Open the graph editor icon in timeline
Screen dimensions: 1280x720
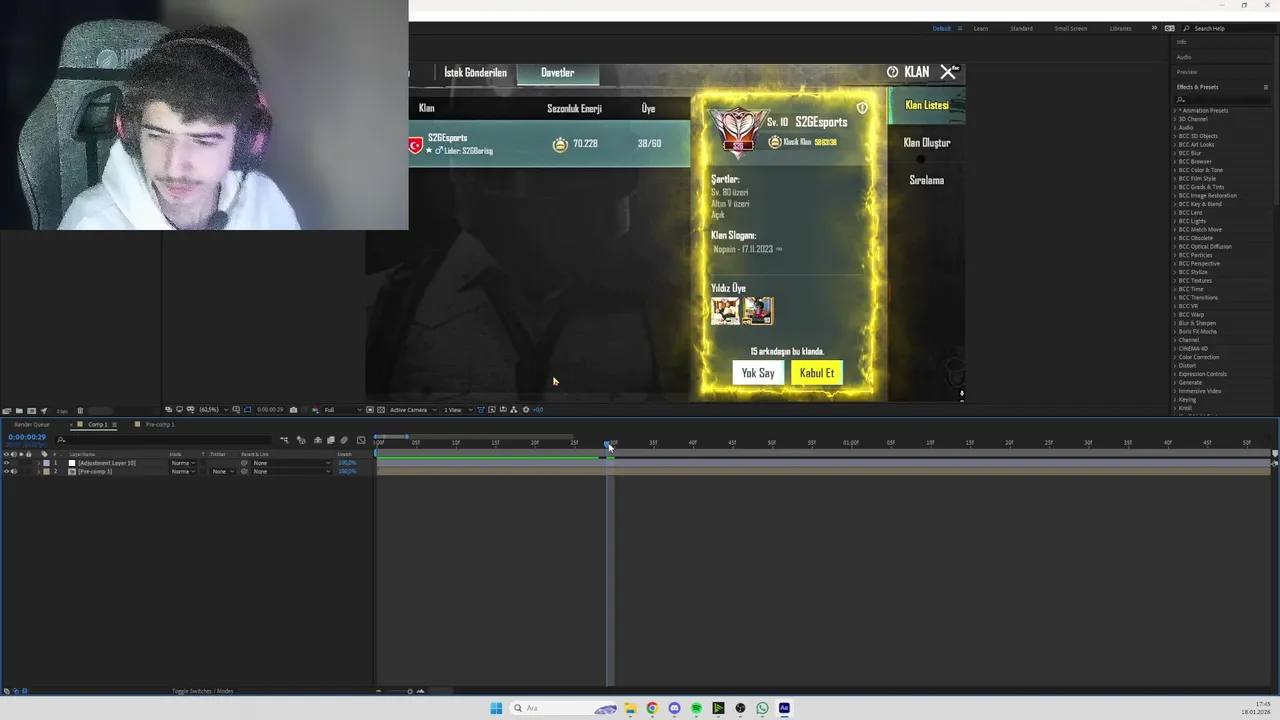[x=361, y=440]
